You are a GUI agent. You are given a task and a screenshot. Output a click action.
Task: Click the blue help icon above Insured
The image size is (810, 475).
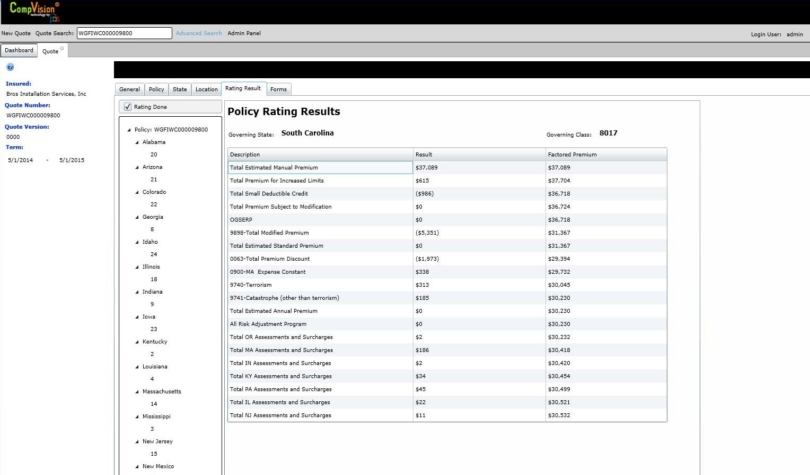(x=10, y=67)
